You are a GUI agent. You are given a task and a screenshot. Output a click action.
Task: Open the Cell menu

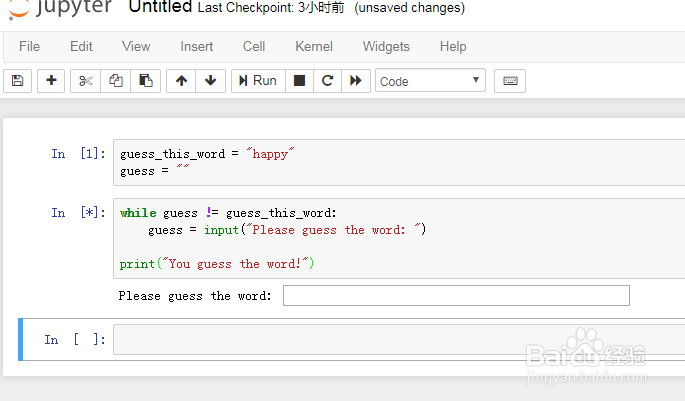pyautogui.click(x=254, y=46)
